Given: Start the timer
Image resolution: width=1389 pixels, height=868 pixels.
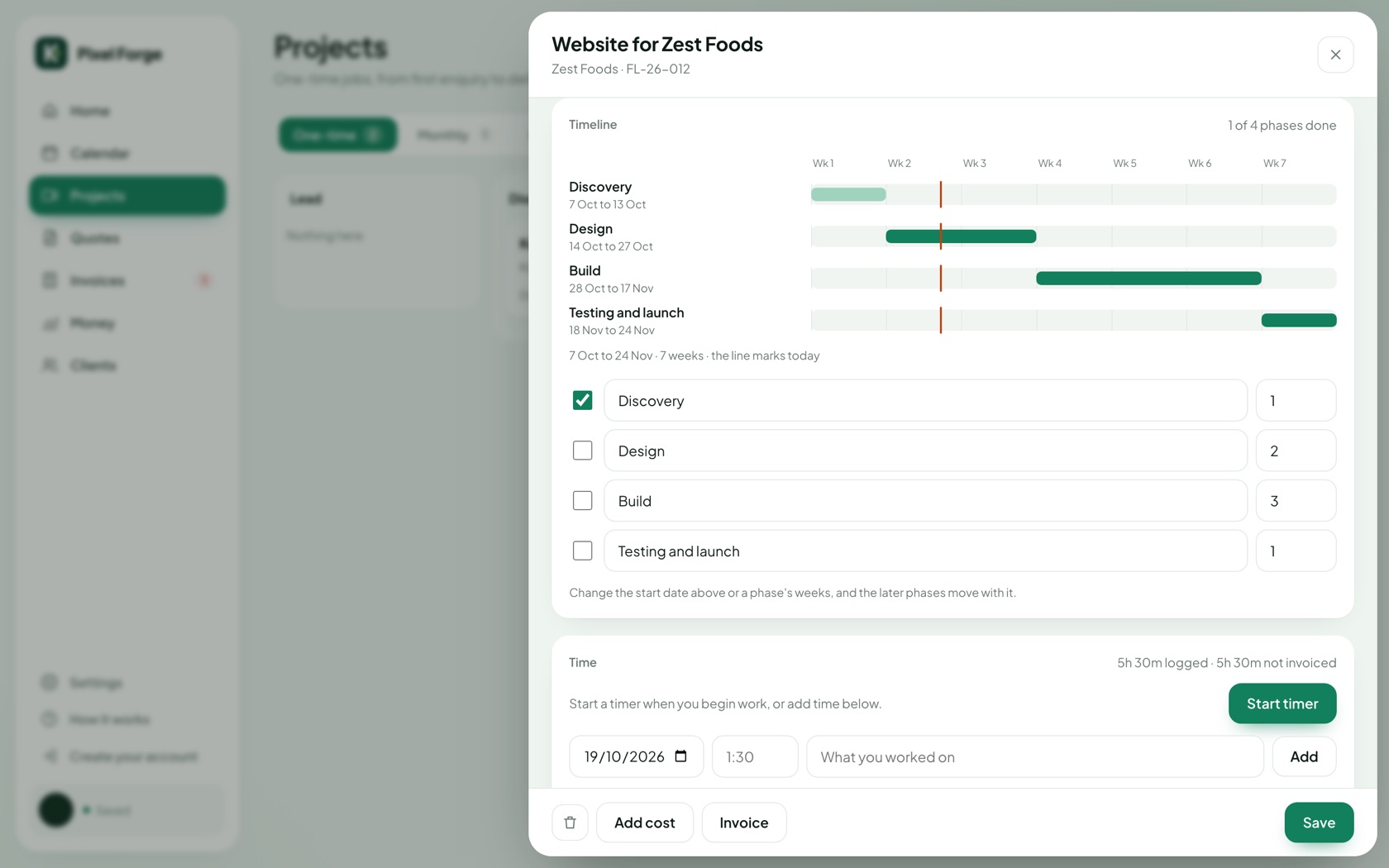Looking at the screenshot, I should click(1282, 703).
